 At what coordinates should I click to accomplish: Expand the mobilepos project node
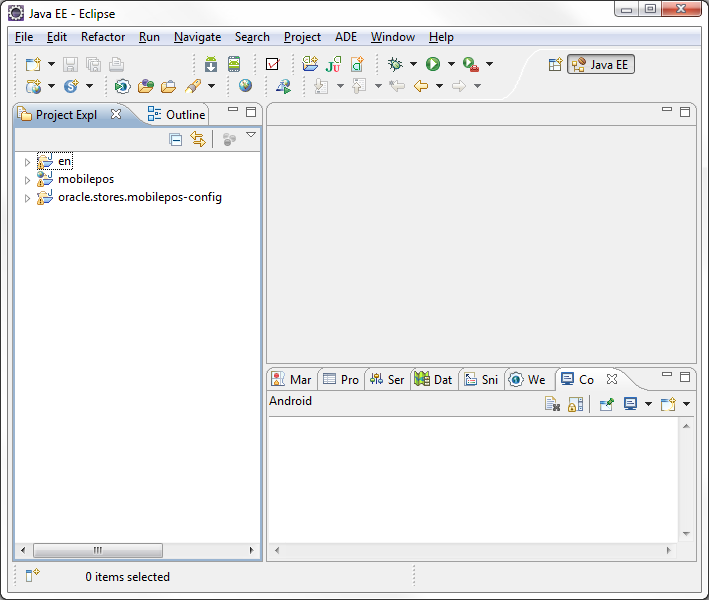click(27, 180)
